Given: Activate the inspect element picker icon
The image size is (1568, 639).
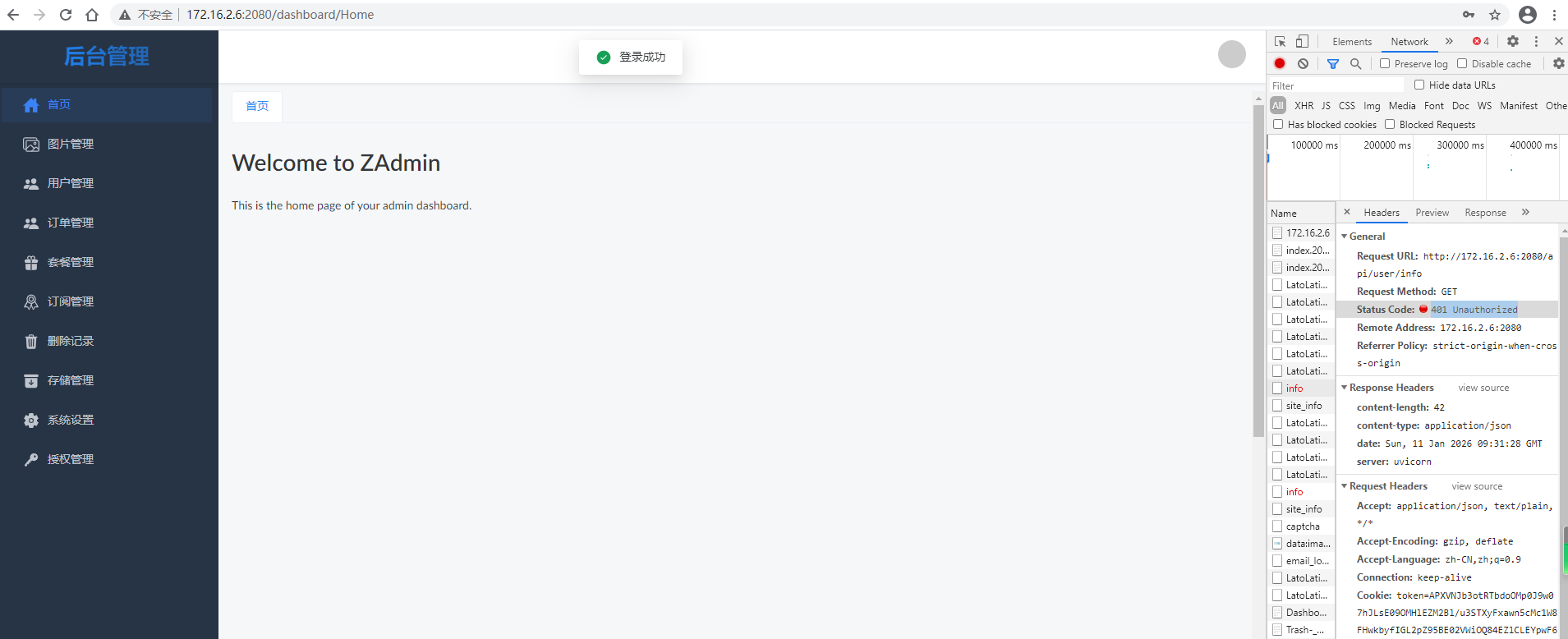Looking at the screenshot, I should [1280, 41].
